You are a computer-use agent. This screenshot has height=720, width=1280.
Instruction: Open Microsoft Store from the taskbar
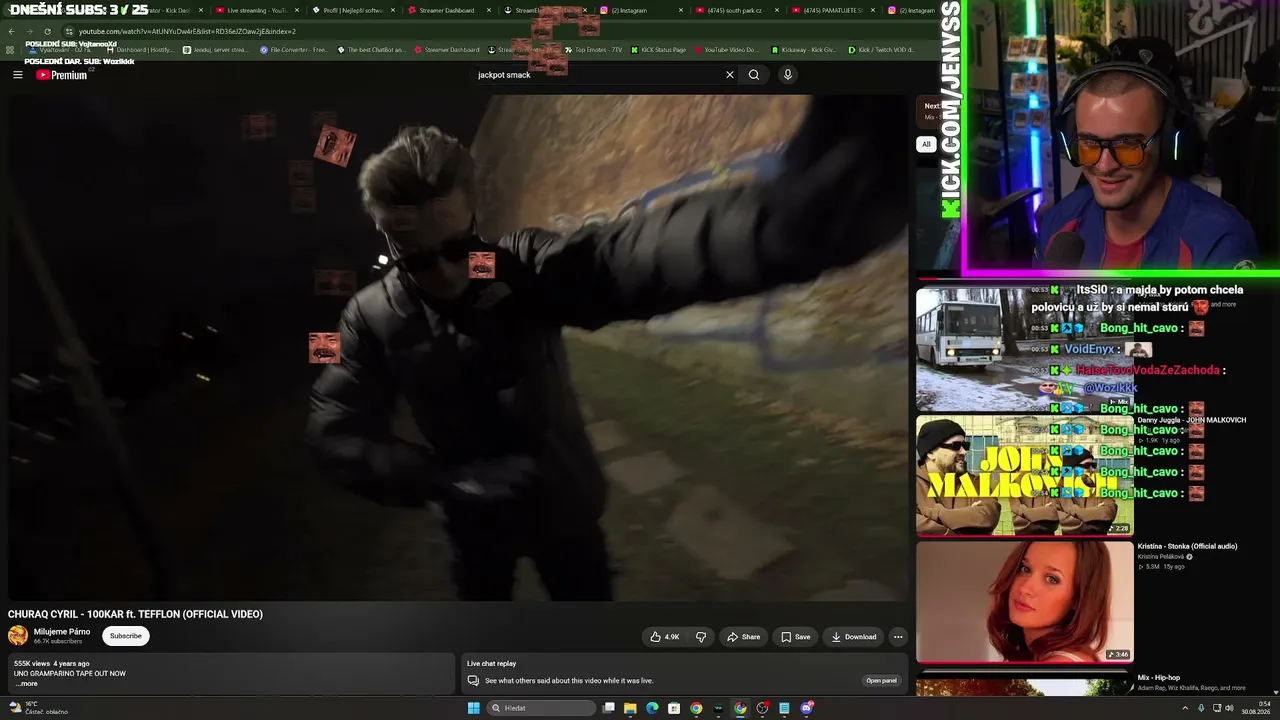point(674,708)
